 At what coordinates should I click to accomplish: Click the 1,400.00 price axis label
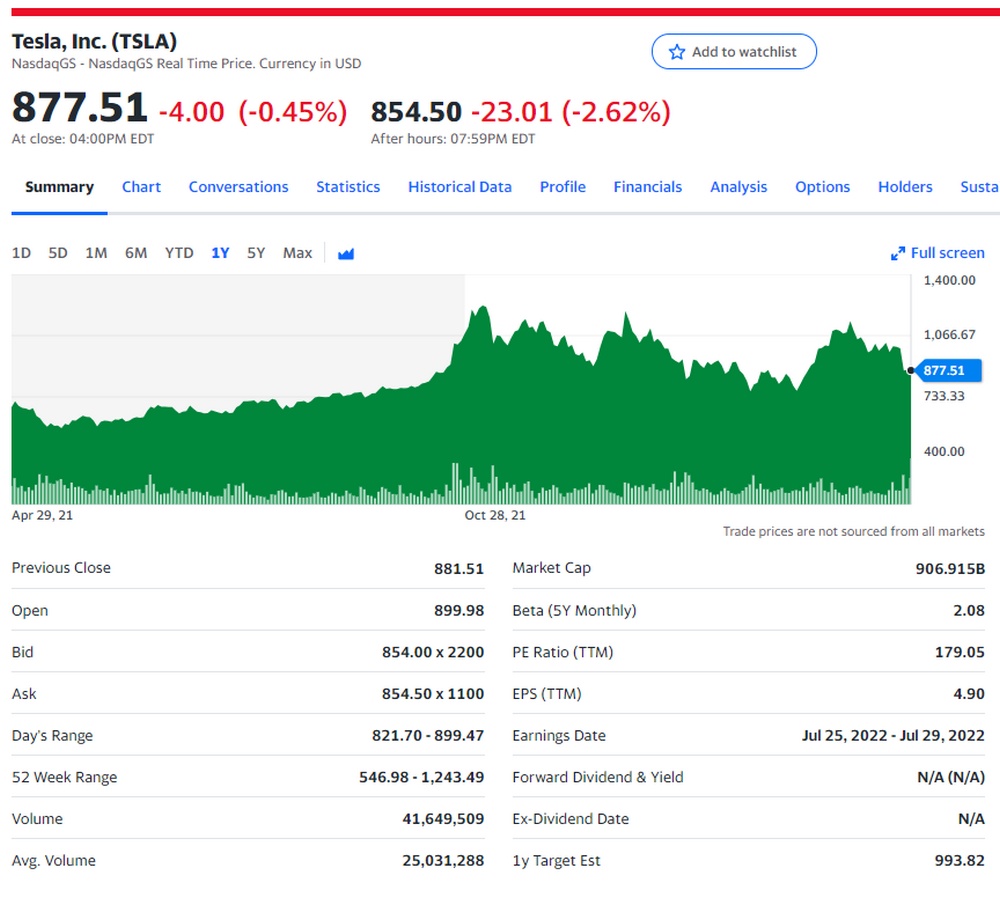click(949, 281)
